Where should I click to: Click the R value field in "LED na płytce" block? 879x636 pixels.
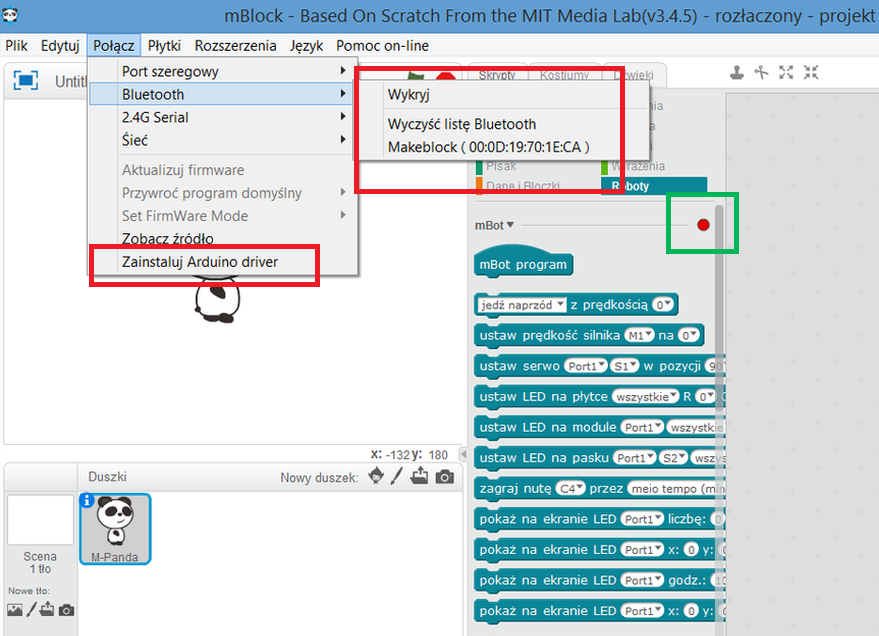click(705, 397)
